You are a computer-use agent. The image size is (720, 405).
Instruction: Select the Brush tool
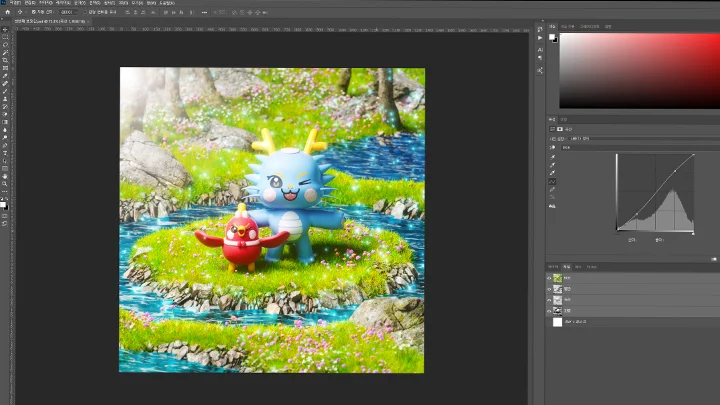(5, 91)
